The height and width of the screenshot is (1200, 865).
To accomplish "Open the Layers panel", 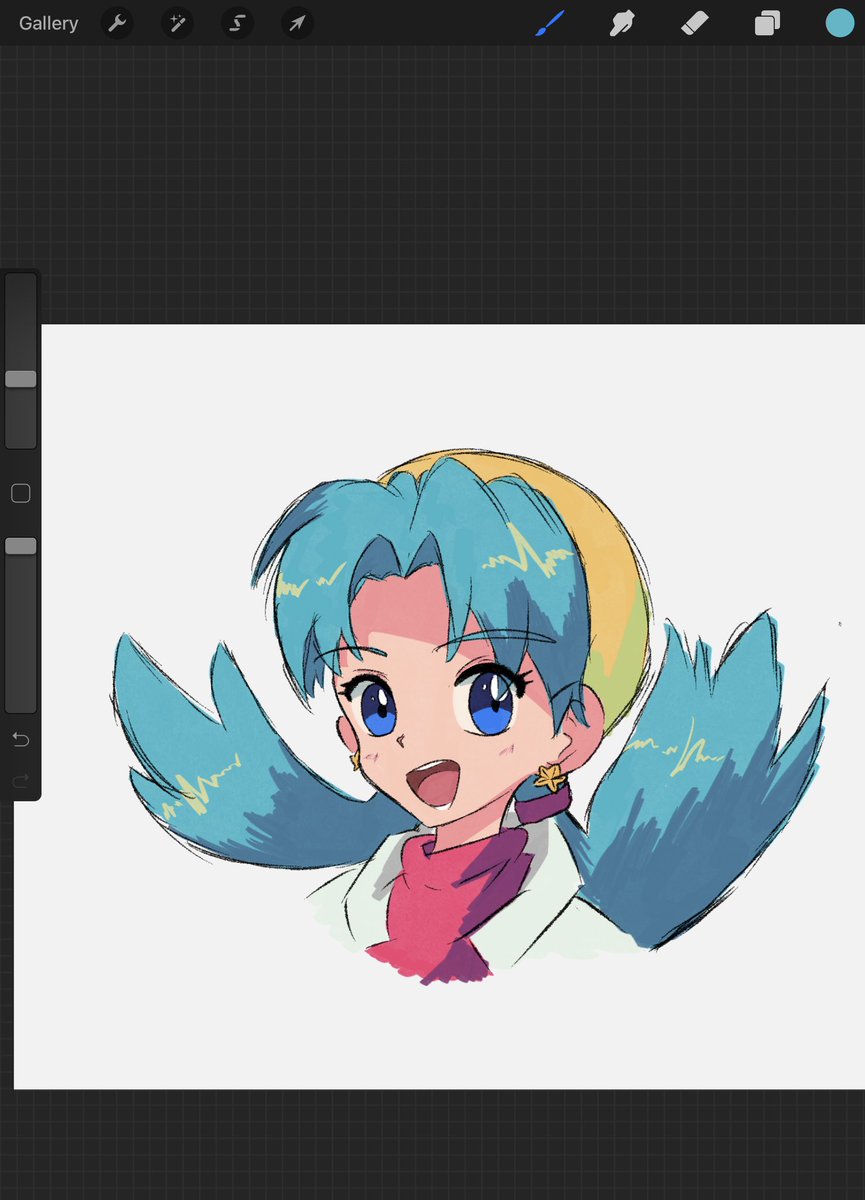I will 767,23.
